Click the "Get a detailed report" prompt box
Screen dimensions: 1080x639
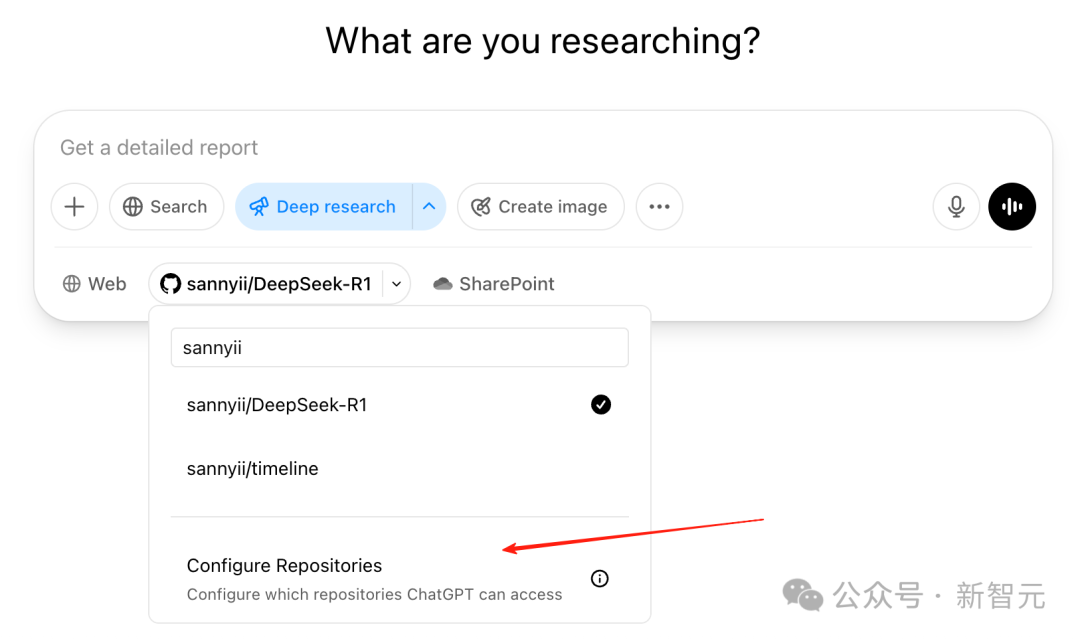click(x=400, y=148)
